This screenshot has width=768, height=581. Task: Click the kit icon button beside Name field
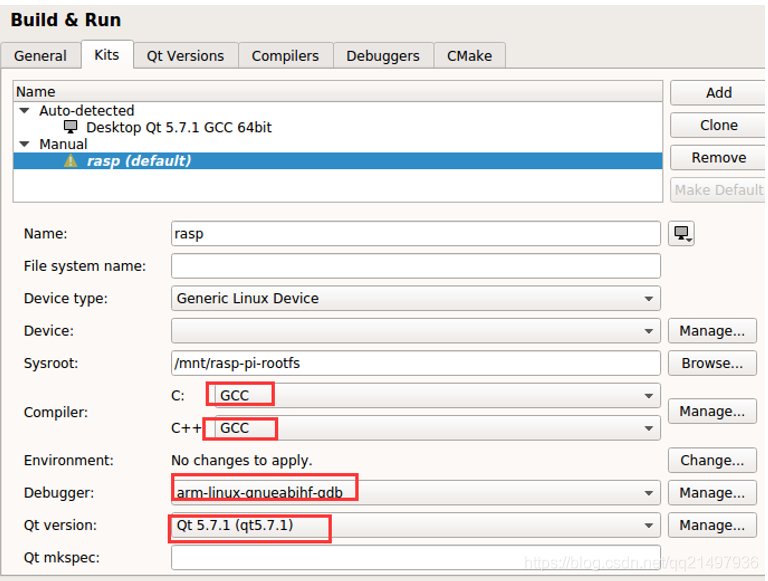(682, 234)
